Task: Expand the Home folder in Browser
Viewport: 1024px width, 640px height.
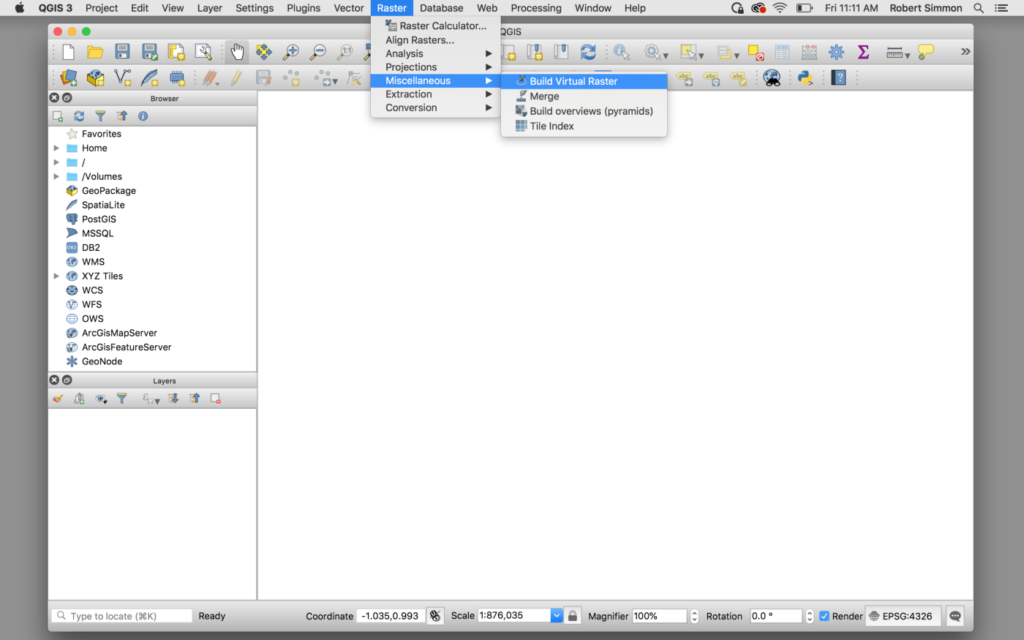Action: coord(57,148)
